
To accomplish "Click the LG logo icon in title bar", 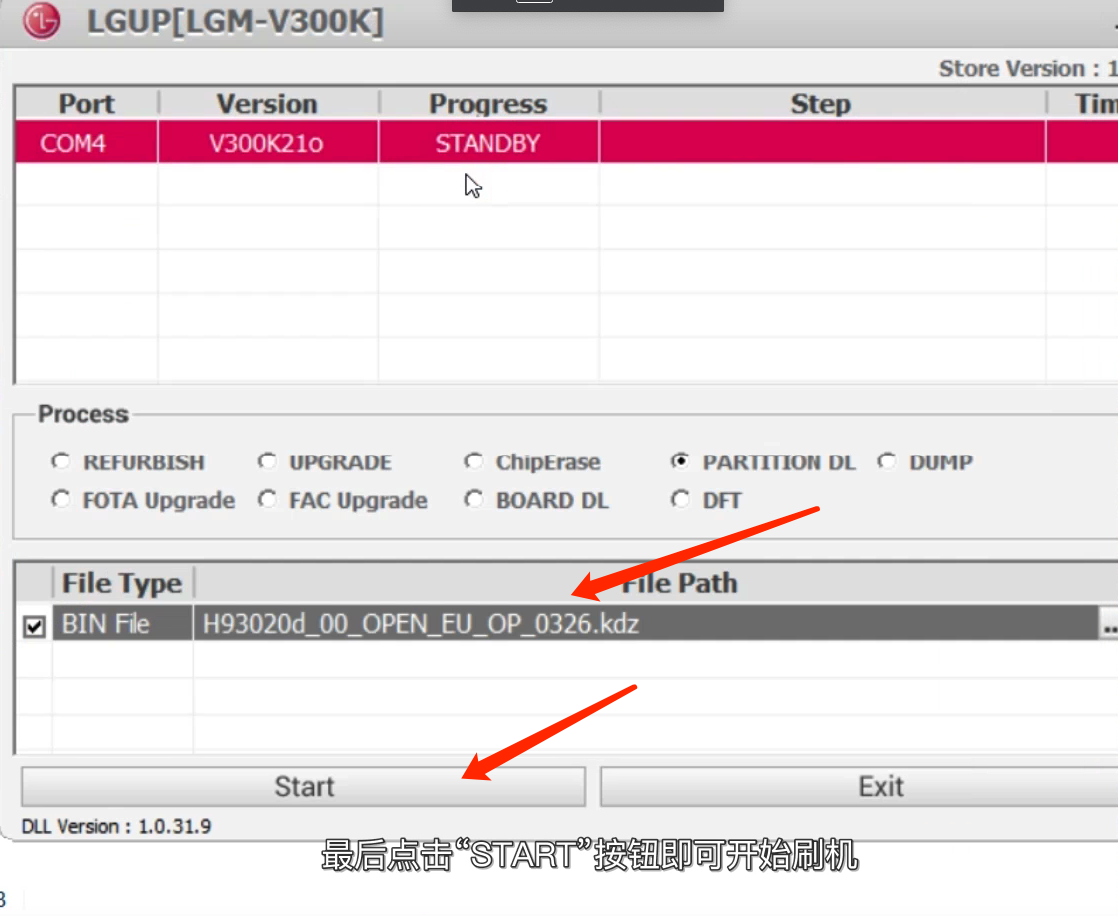I will (x=41, y=21).
